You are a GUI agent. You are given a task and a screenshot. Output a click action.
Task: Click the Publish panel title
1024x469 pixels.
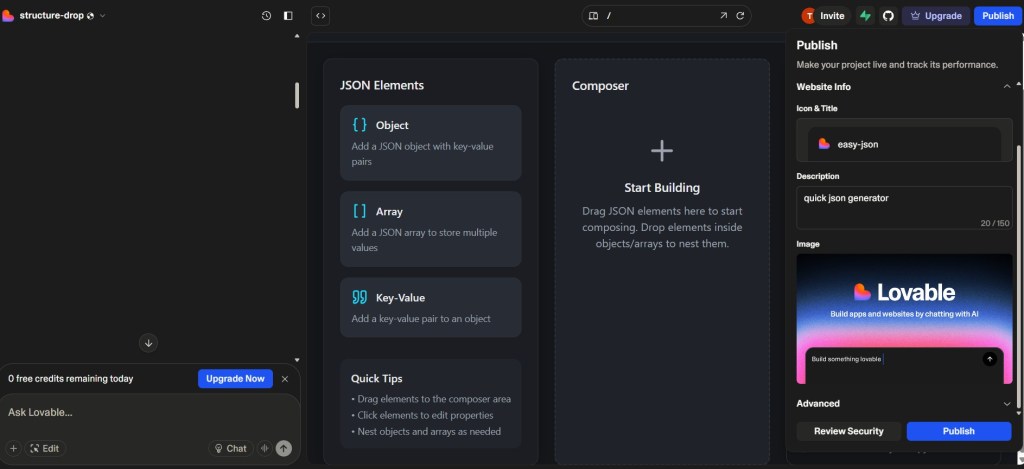(x=816, y=45)
